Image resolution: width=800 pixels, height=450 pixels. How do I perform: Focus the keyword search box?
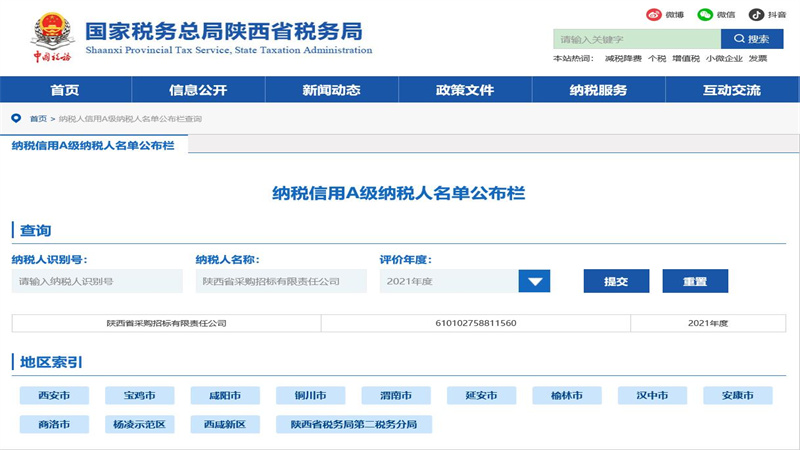click(x=636, y=39)
